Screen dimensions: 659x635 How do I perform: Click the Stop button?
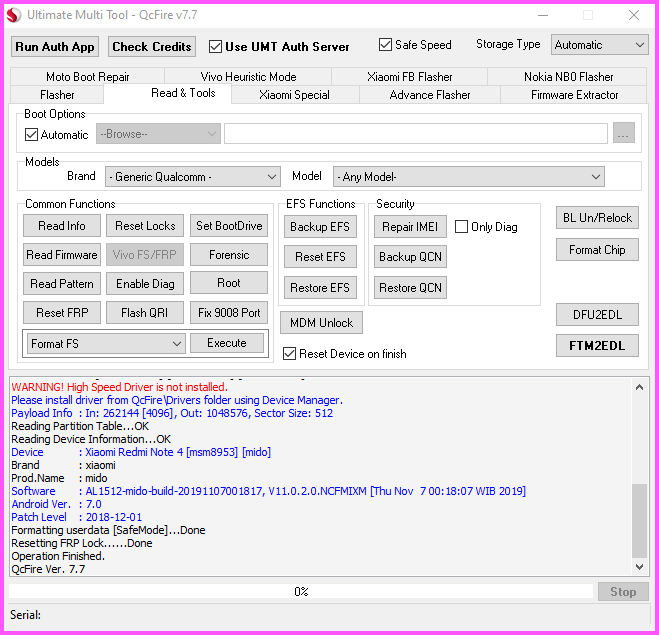click(623, 592)
